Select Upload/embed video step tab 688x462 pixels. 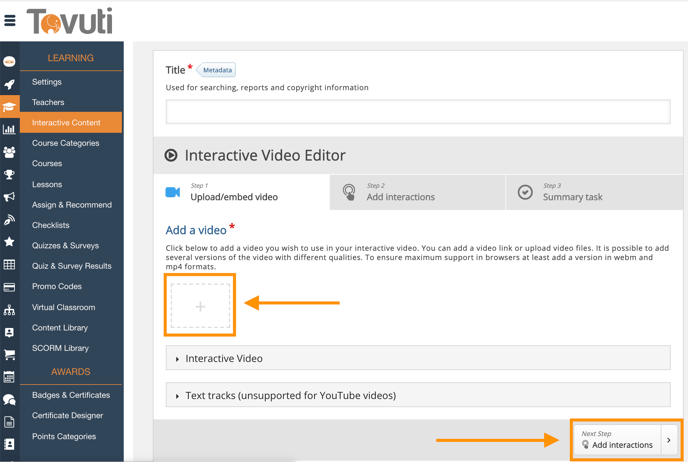click(234, 192)
